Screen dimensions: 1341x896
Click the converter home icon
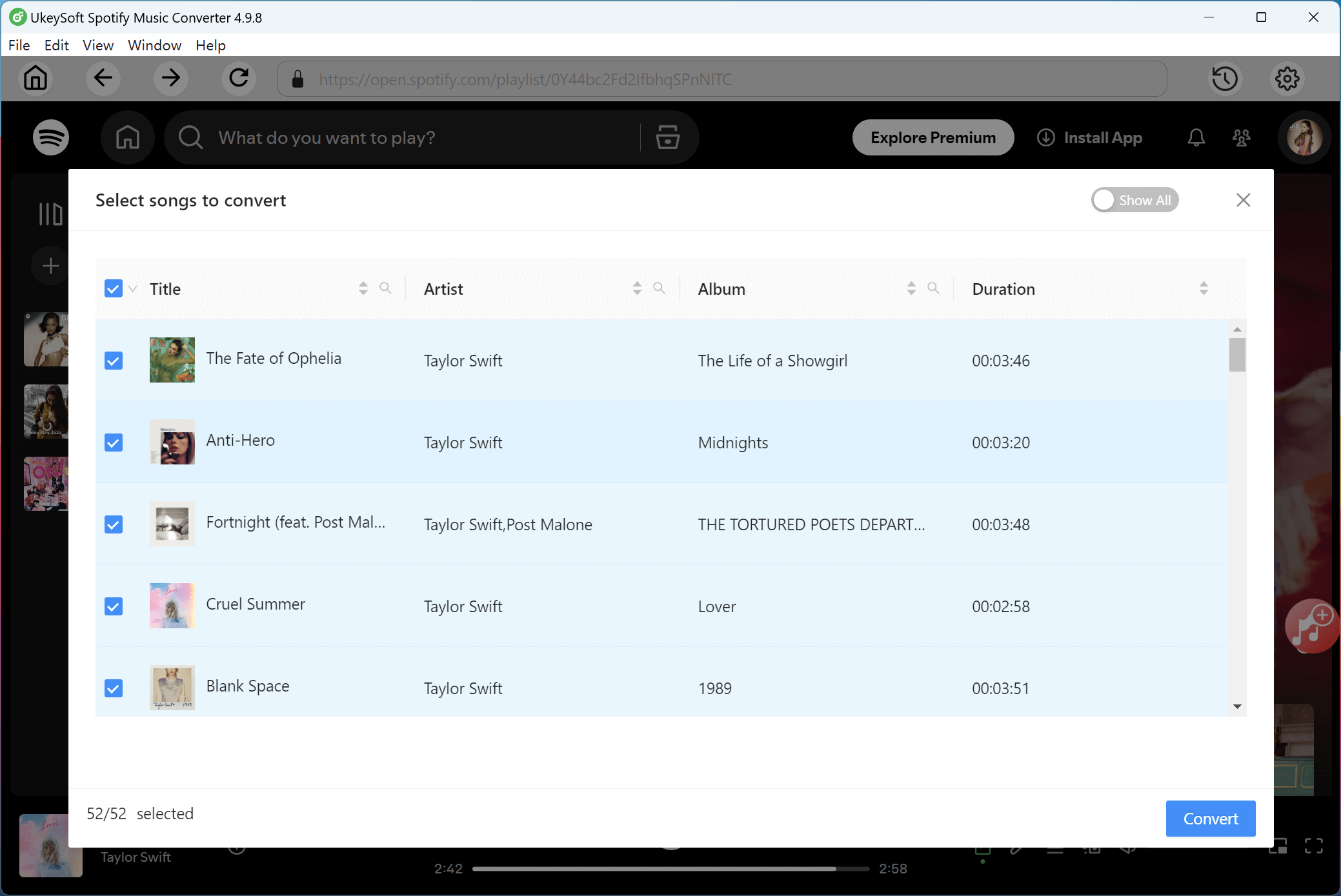tap(35, 78)
